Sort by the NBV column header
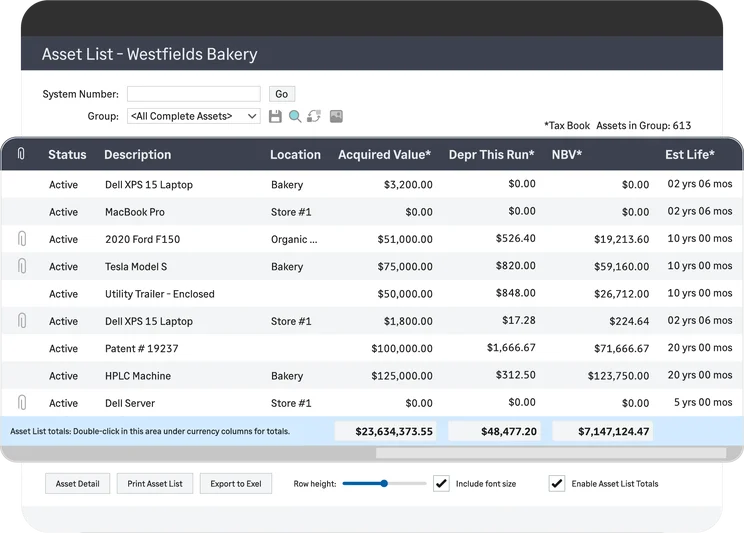The width and height of the screenshot is (744, 533). tap(567, 155)
